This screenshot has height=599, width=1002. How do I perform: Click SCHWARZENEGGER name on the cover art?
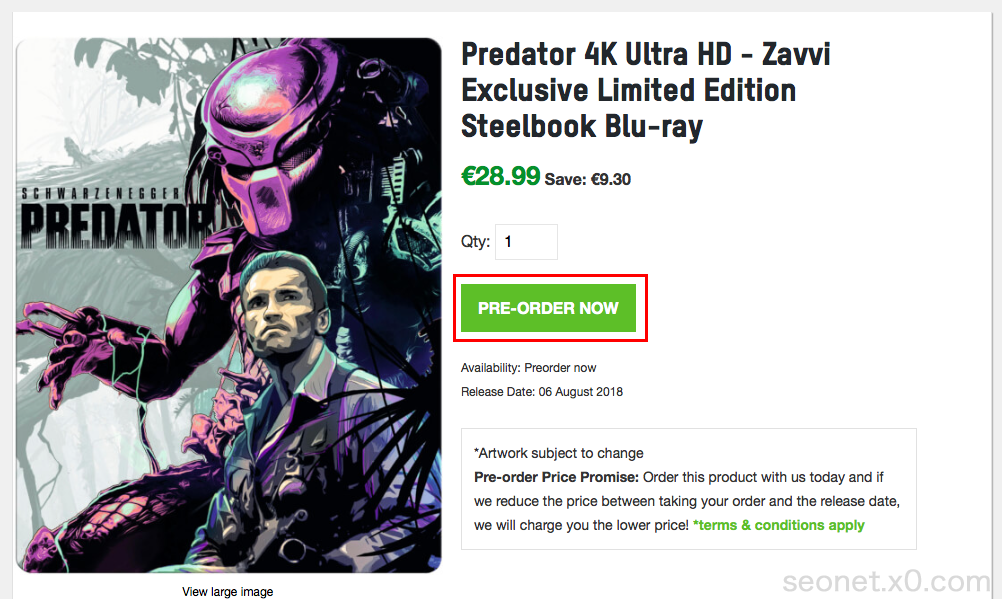coord(100,190)
